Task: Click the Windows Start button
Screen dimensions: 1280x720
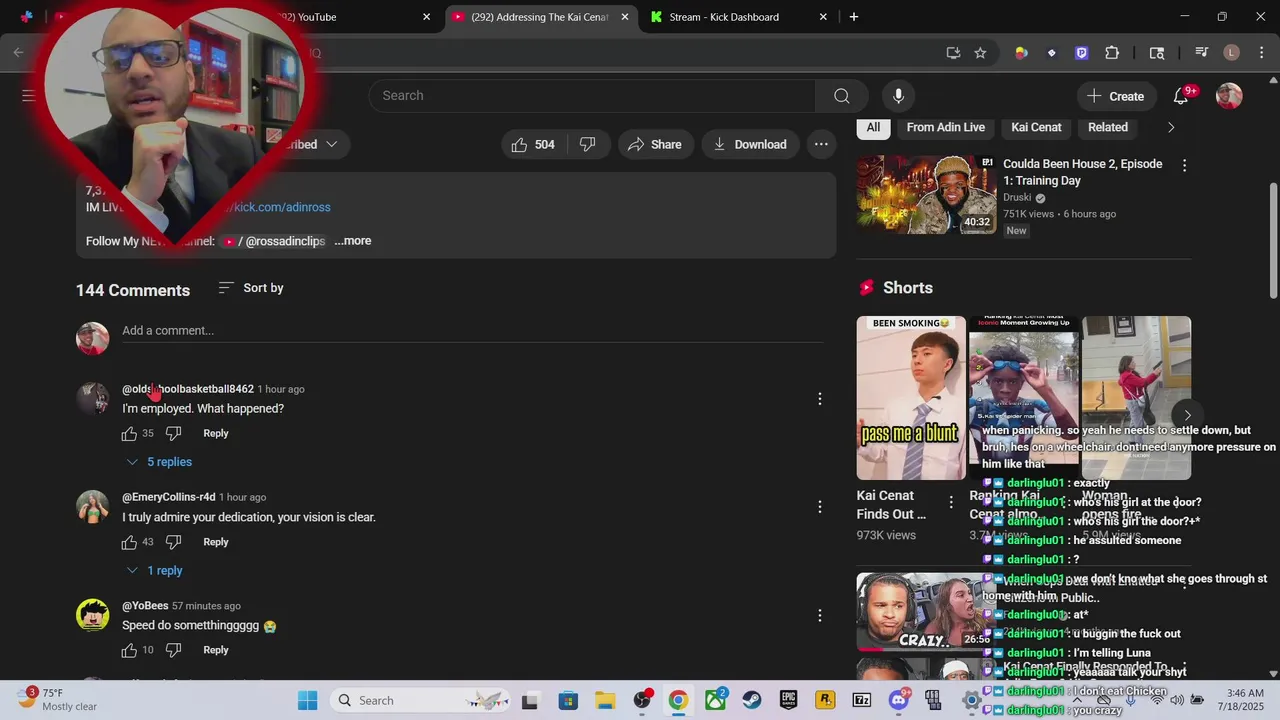Action: click(x=307, y=700)
